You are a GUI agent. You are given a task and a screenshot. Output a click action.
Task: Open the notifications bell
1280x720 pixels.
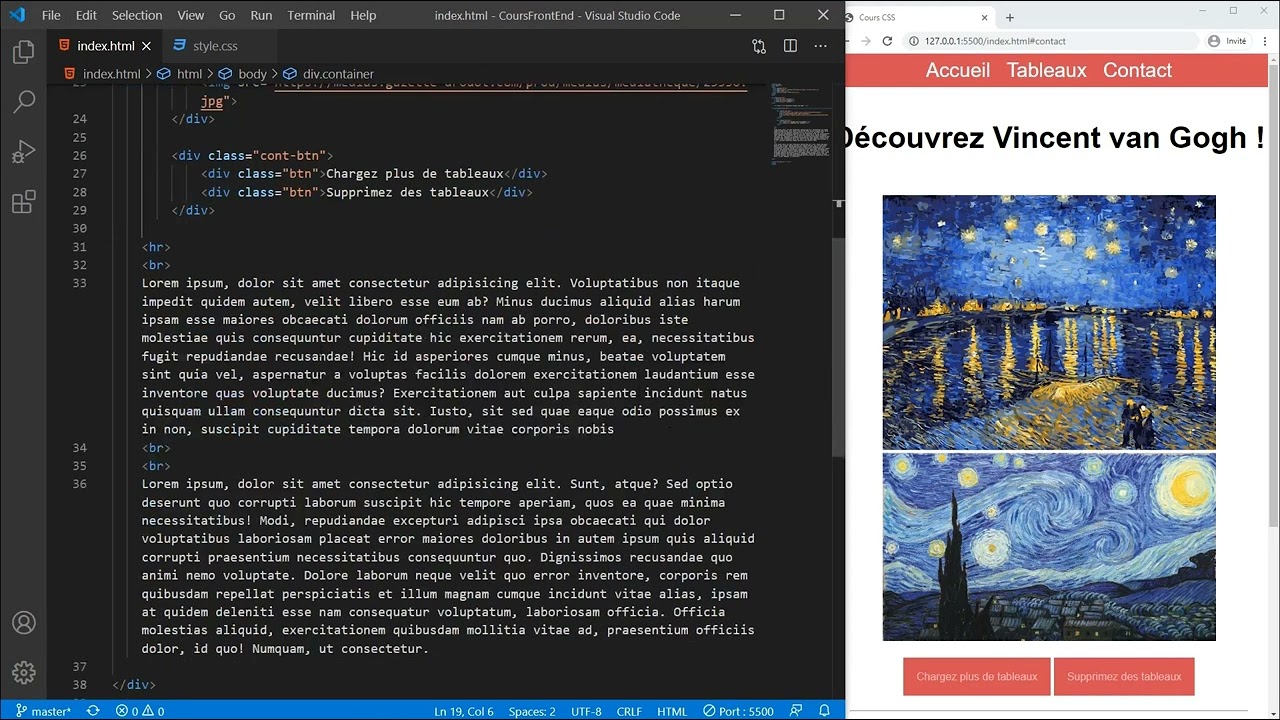825,711
